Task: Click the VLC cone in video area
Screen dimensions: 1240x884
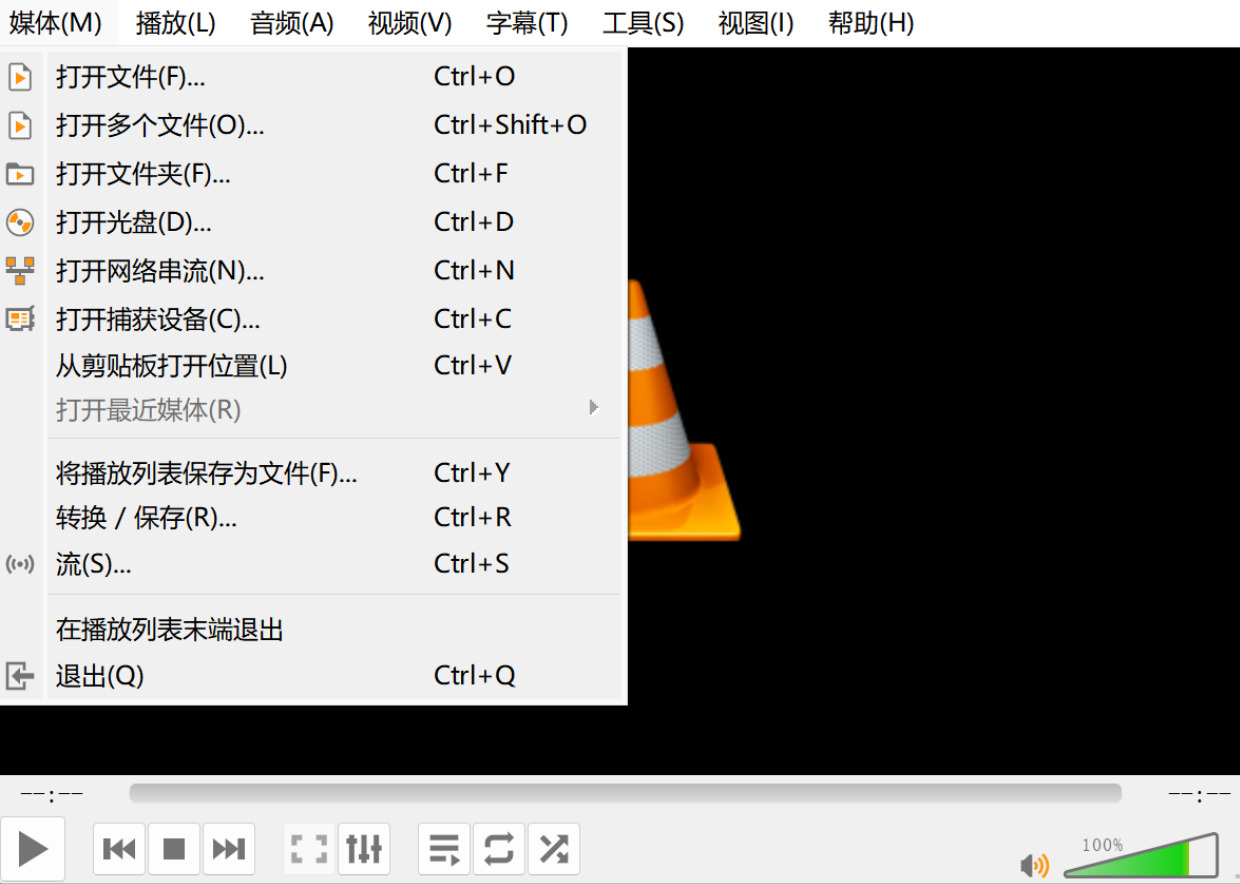Action: [x=684, y=410]
